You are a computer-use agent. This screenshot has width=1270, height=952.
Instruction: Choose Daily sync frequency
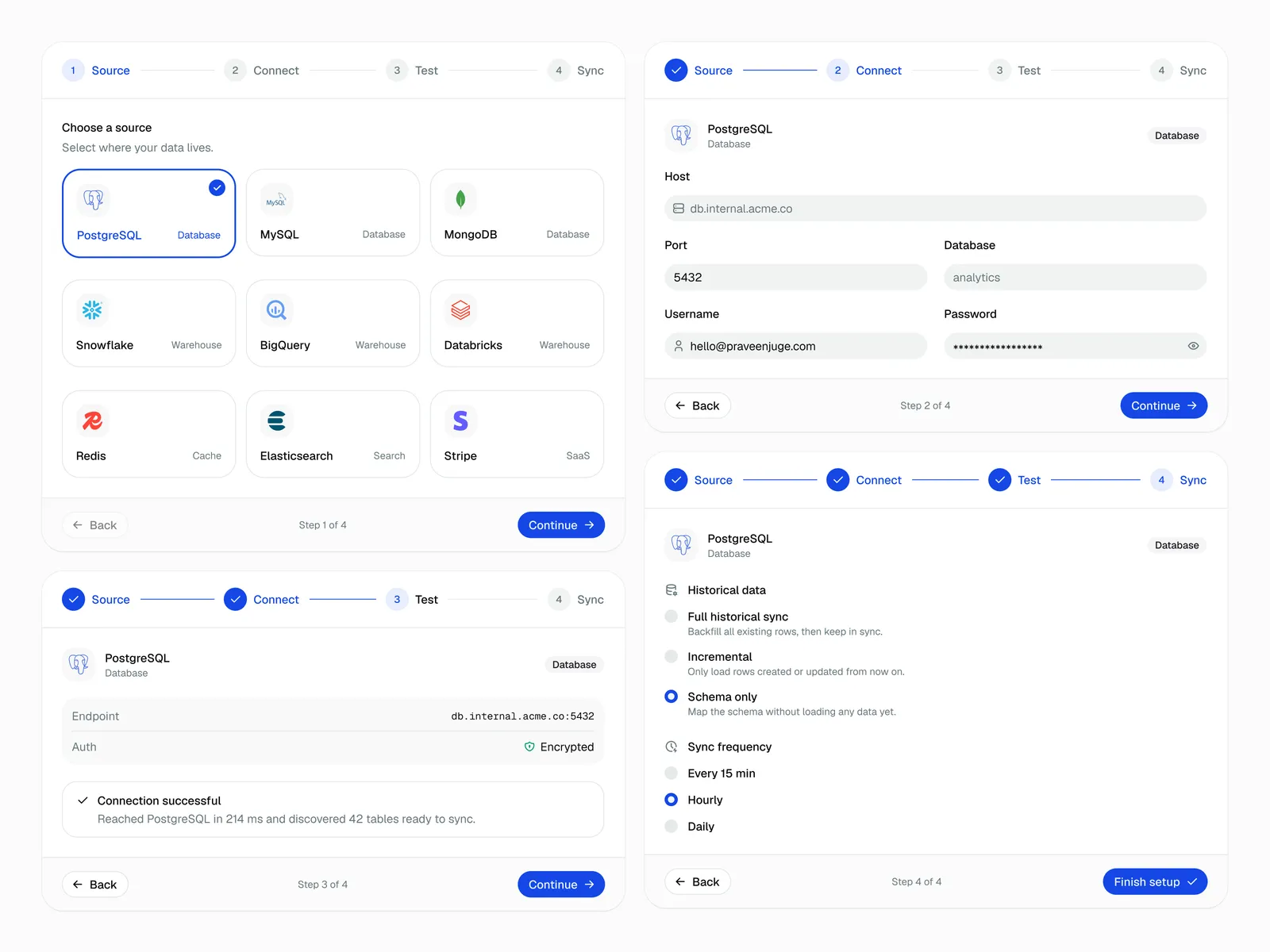tap(672, 827)
